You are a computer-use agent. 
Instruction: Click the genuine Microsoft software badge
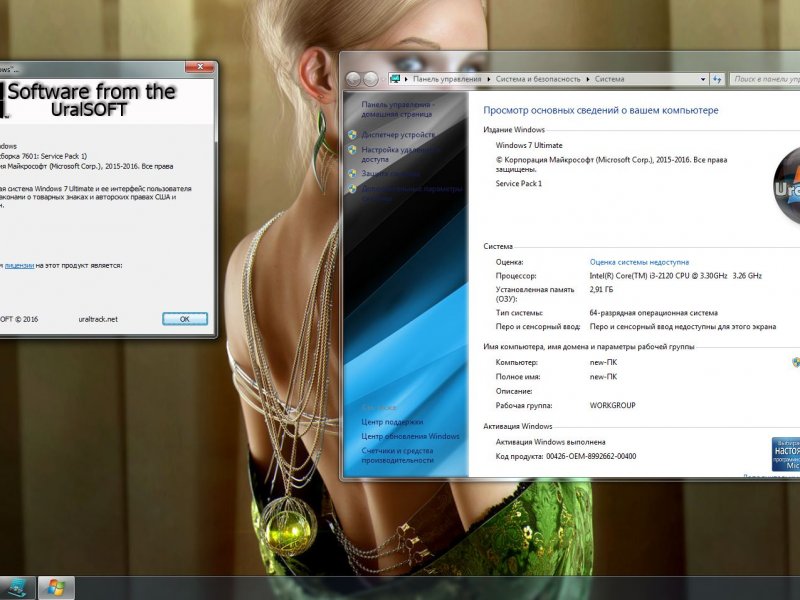(786, 454)
